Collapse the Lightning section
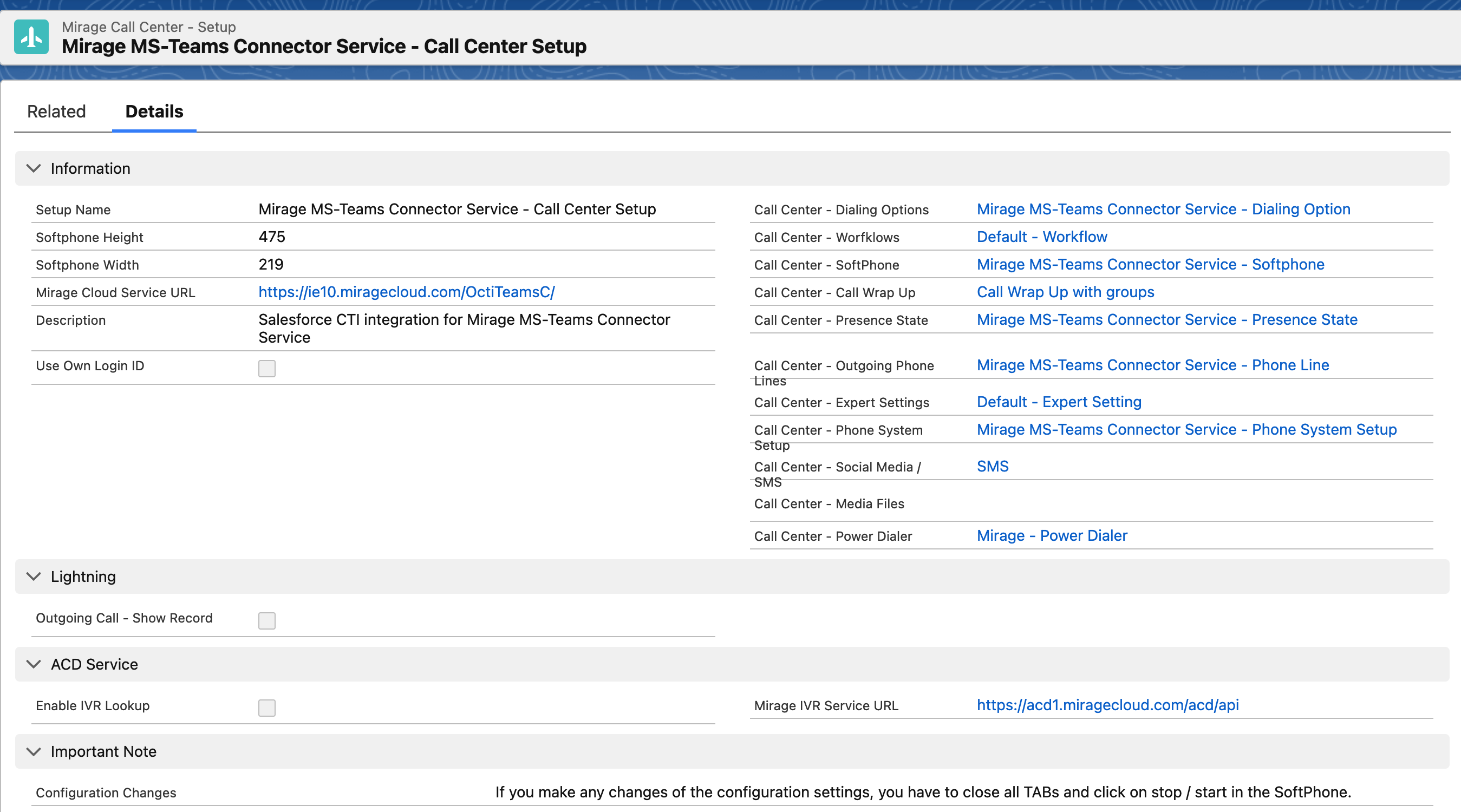 tap(34, 577)
